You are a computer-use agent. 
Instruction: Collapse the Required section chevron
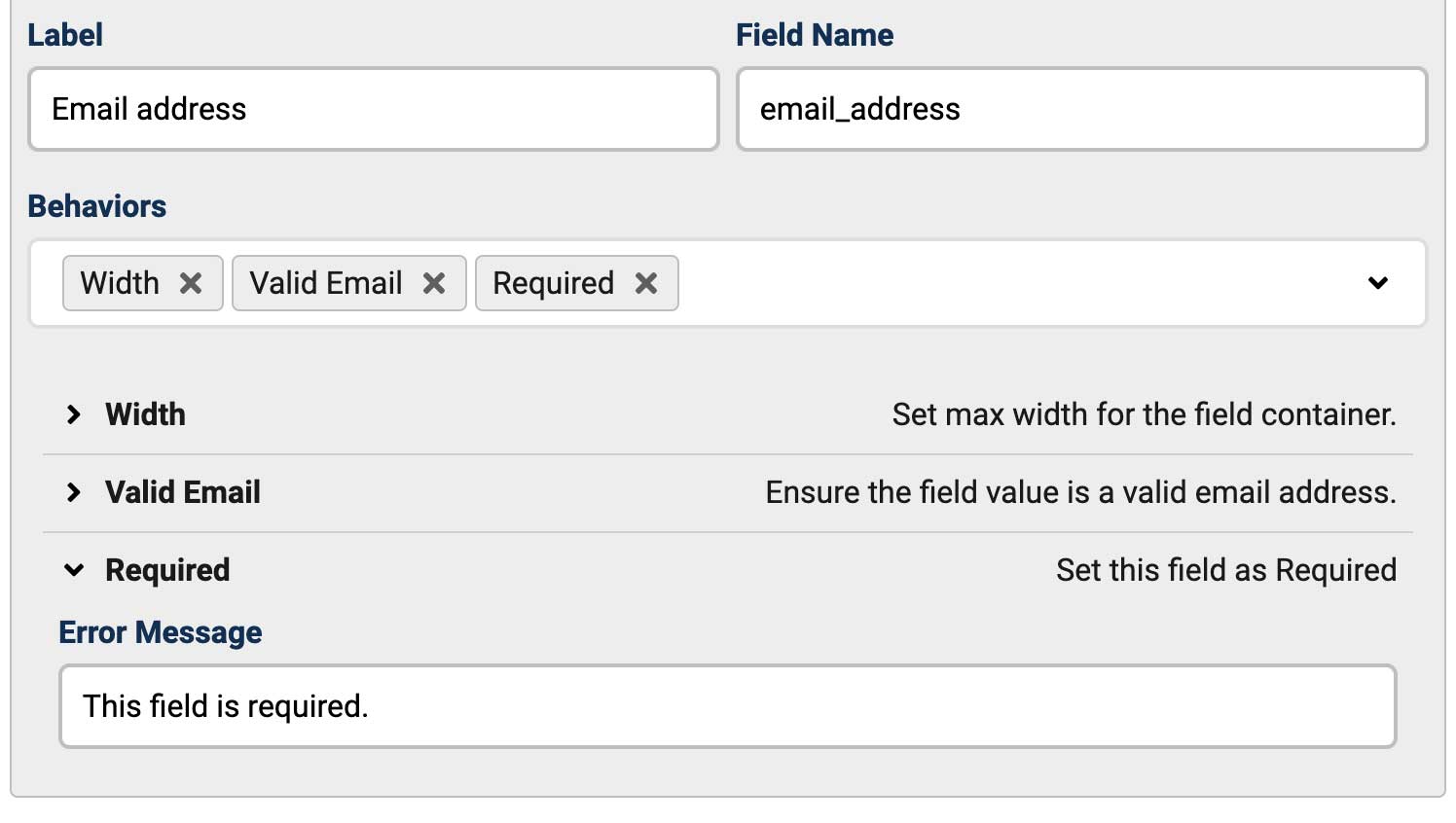coord(74,570)
